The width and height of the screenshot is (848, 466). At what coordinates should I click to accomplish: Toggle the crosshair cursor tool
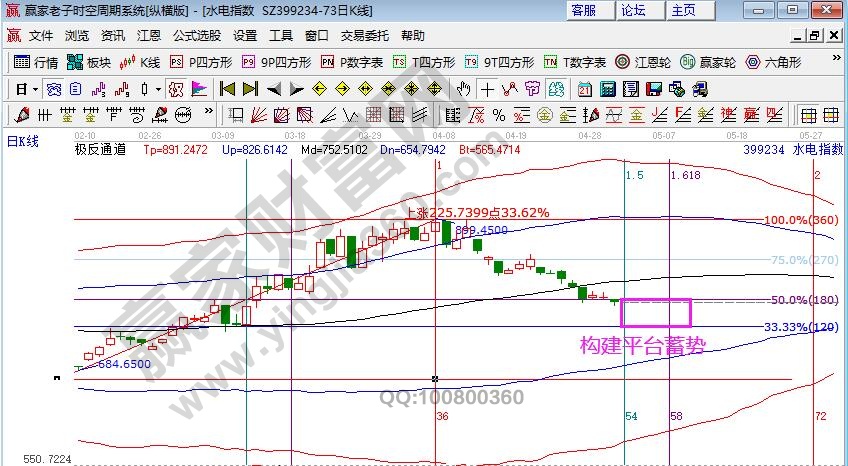485,88
